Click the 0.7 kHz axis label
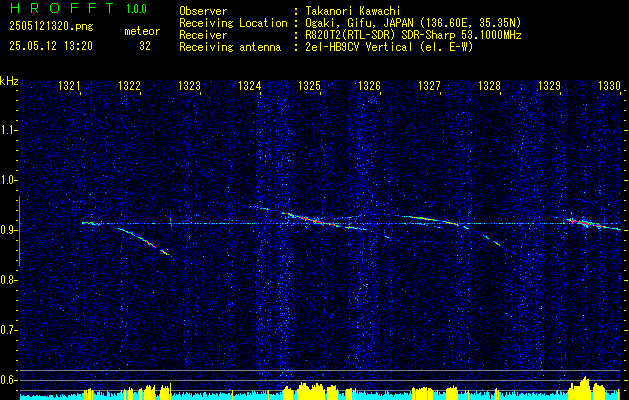629x400 pixels. pos(7,330)
